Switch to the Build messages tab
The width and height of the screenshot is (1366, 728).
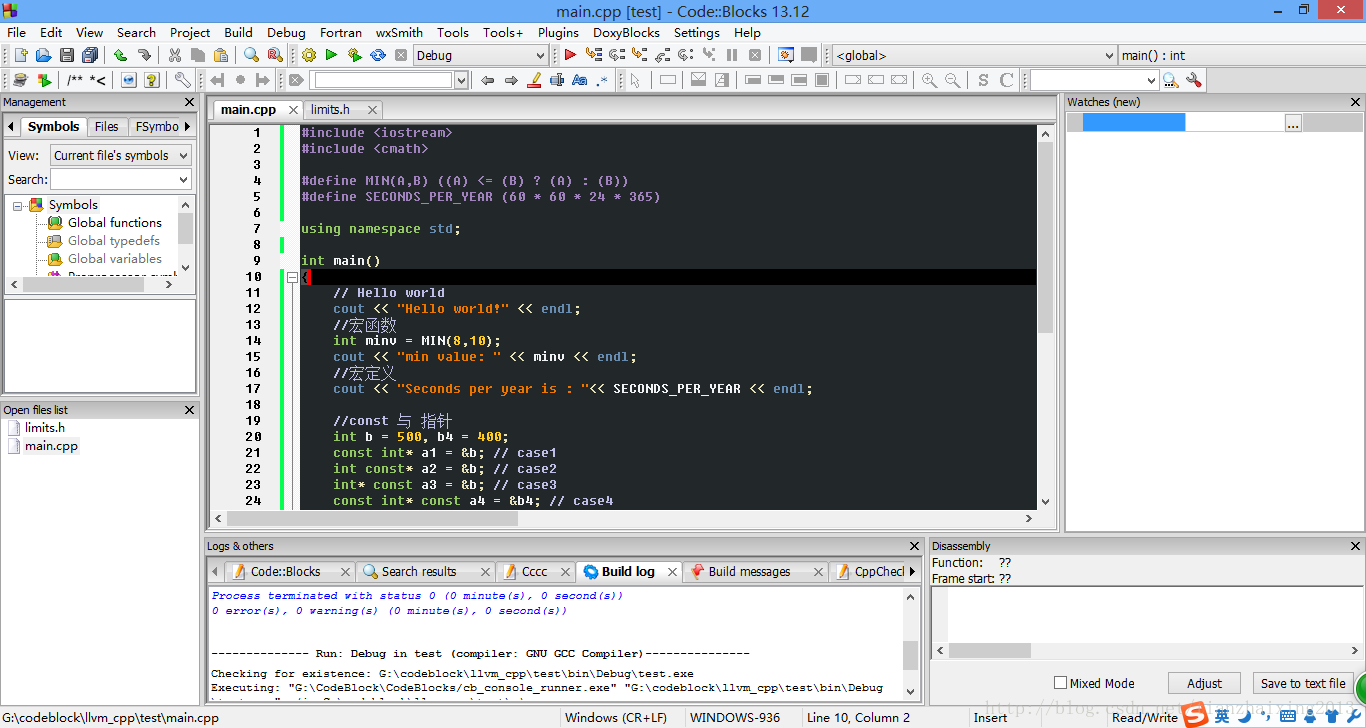point(748,572)
